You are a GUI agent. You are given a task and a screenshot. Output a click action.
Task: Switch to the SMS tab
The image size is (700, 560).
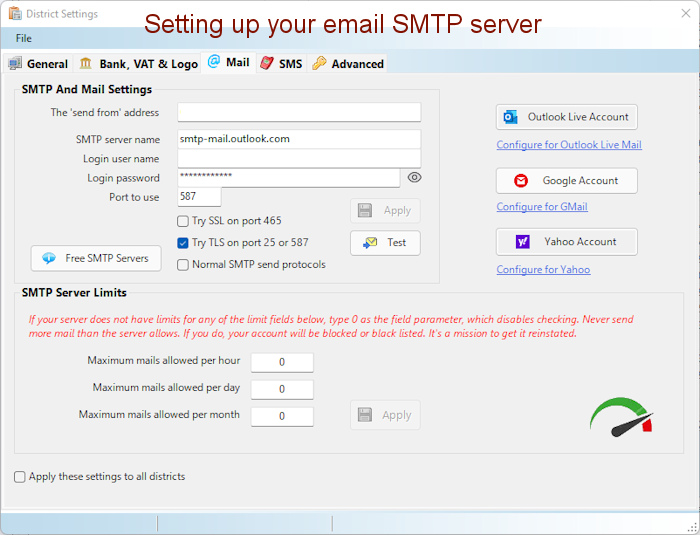tap(281, 64)
